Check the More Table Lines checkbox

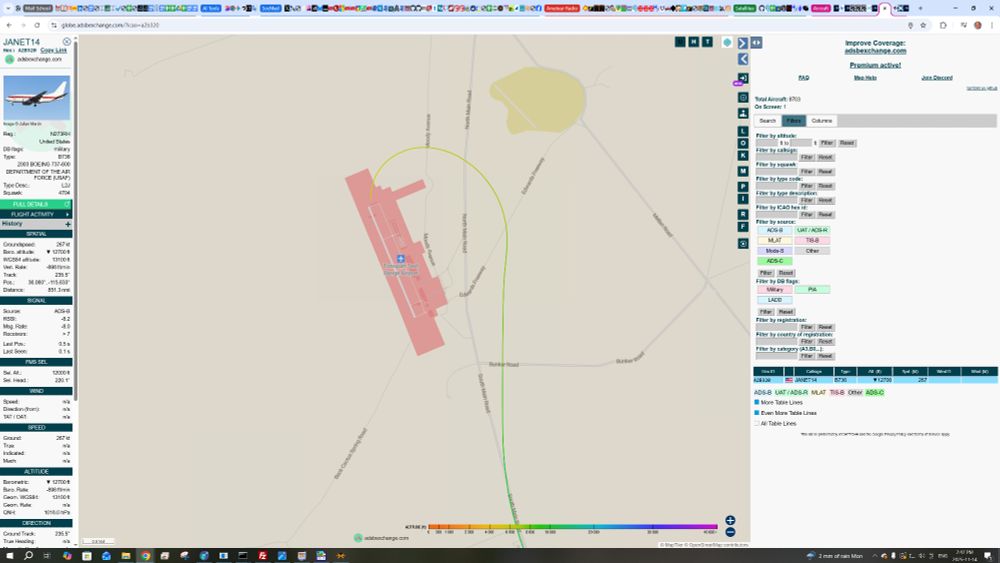[x=757, y=402]
